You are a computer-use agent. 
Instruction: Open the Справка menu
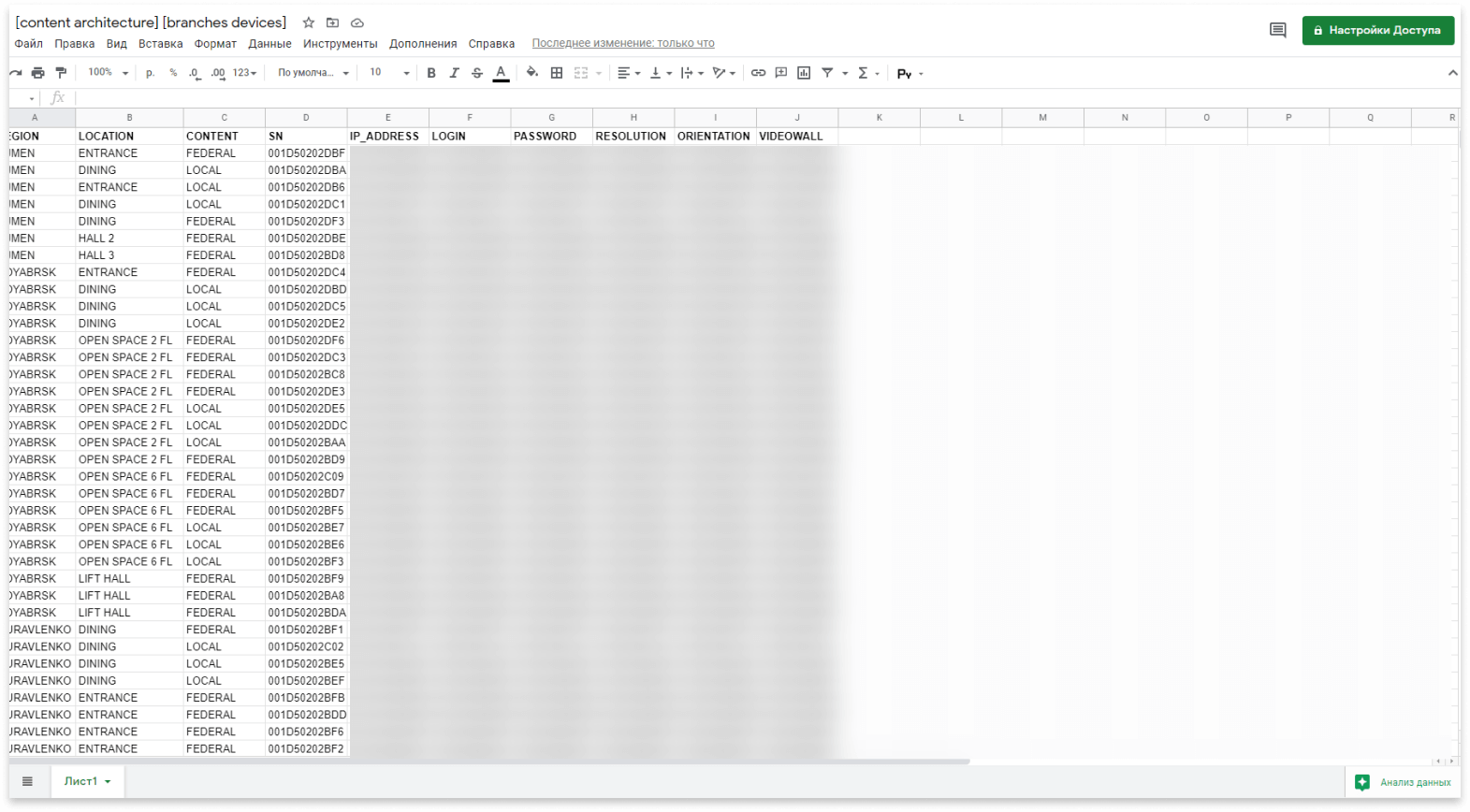pyautogui.click(x=491, y=44)
